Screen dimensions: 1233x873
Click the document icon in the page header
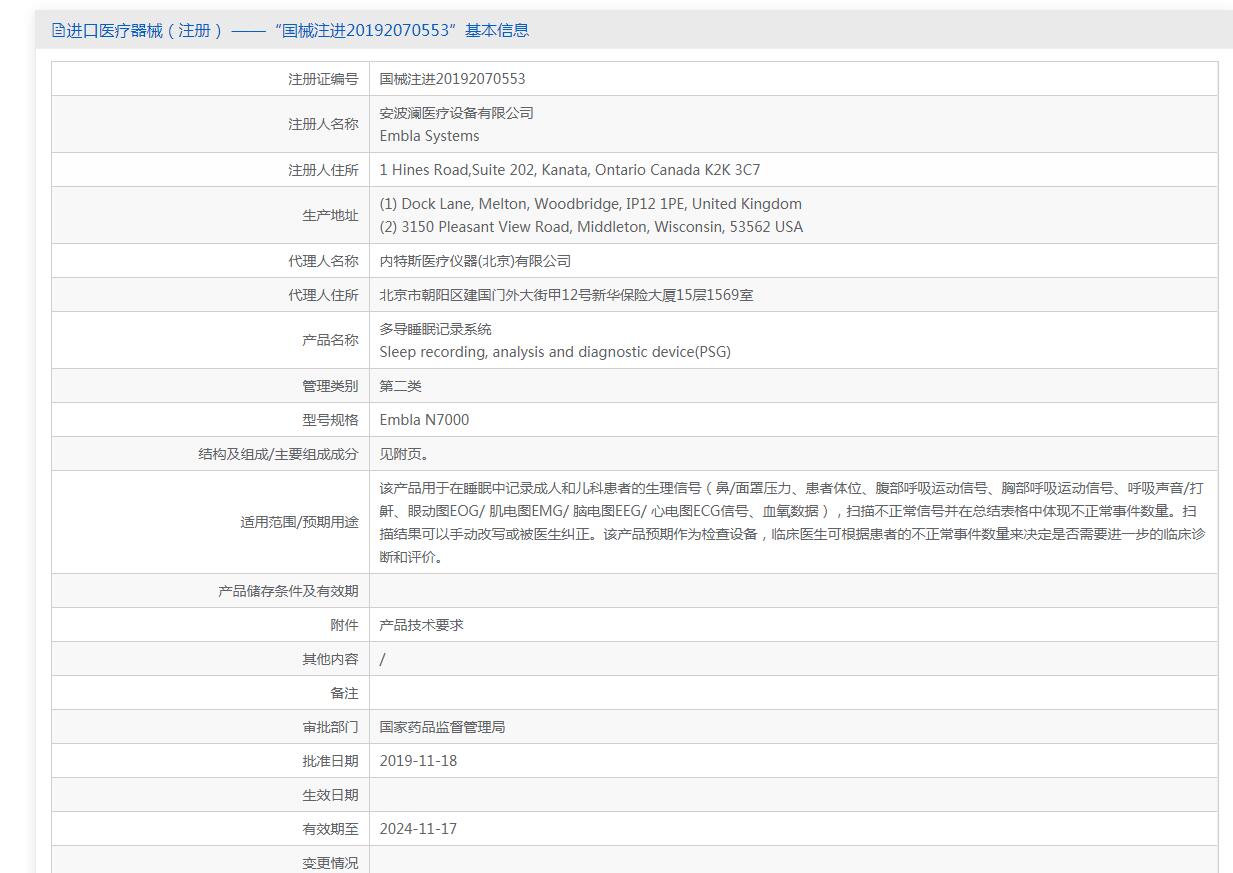click(x=58, y=31)
